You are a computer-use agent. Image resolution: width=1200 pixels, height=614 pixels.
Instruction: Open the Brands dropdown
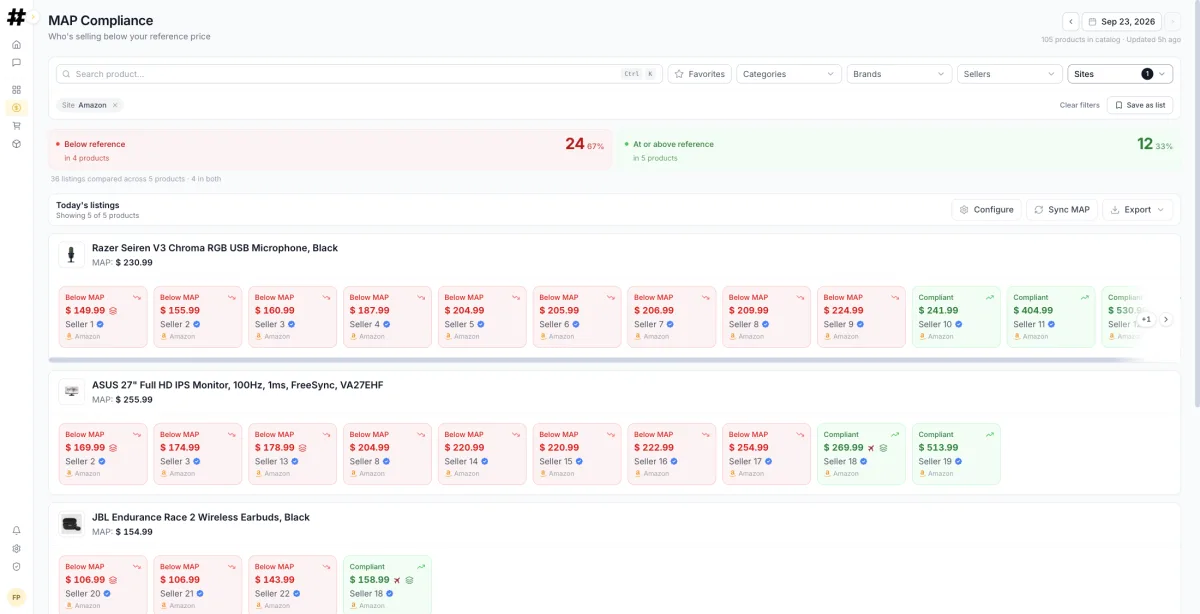[899, 74]
